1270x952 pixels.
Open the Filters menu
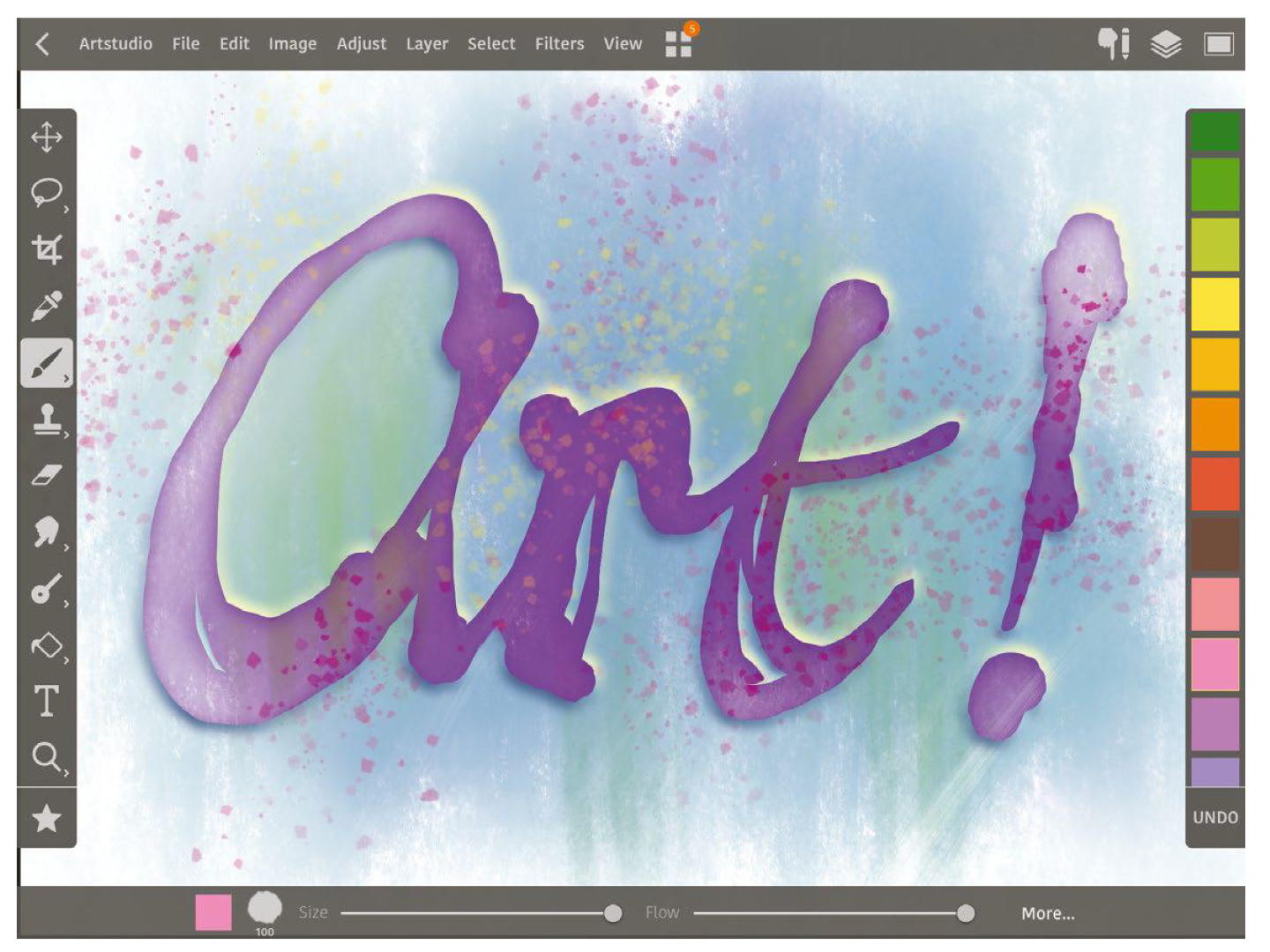pos(559,43)
